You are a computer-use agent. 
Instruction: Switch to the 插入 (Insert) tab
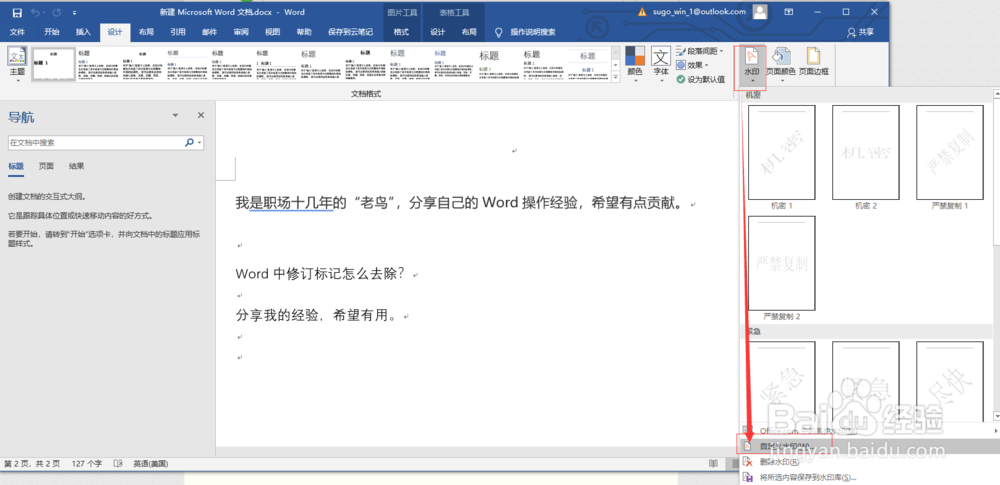(84, 32)
